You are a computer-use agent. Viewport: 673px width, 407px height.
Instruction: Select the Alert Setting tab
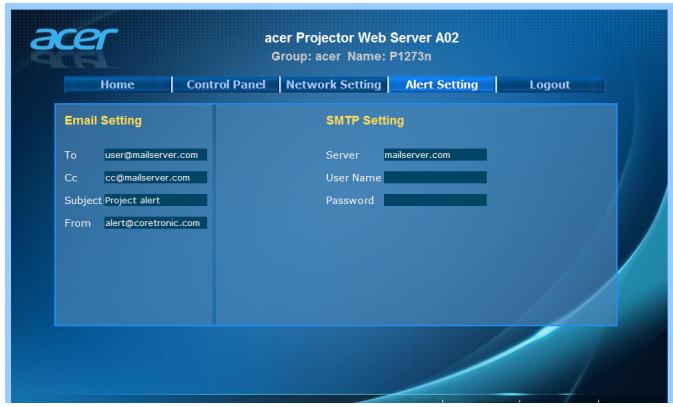pos(442,85)
